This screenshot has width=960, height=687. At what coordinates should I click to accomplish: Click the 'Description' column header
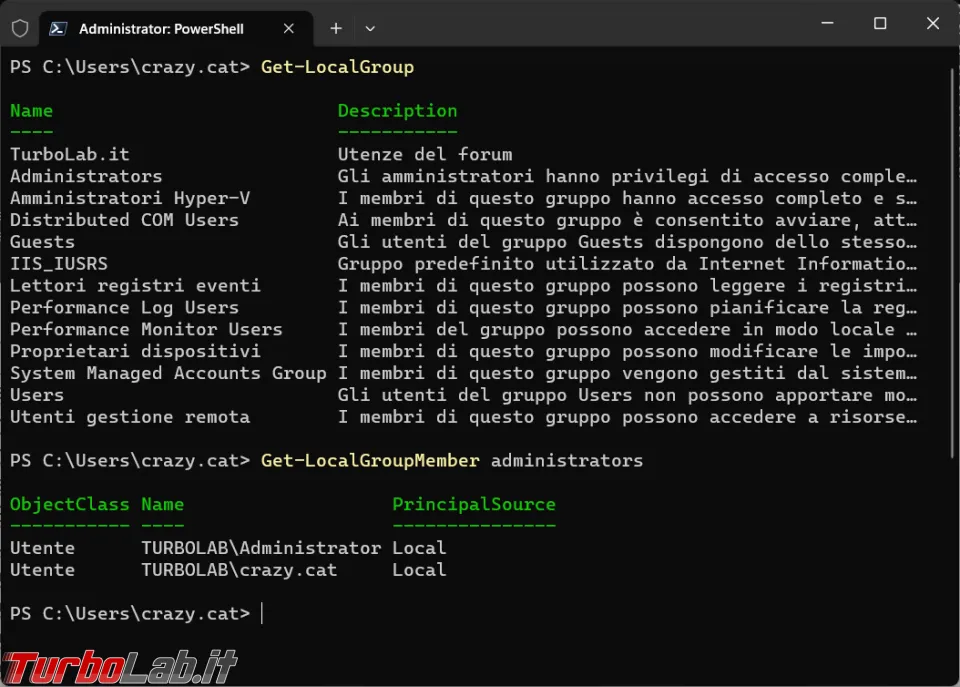coord(397,111)
